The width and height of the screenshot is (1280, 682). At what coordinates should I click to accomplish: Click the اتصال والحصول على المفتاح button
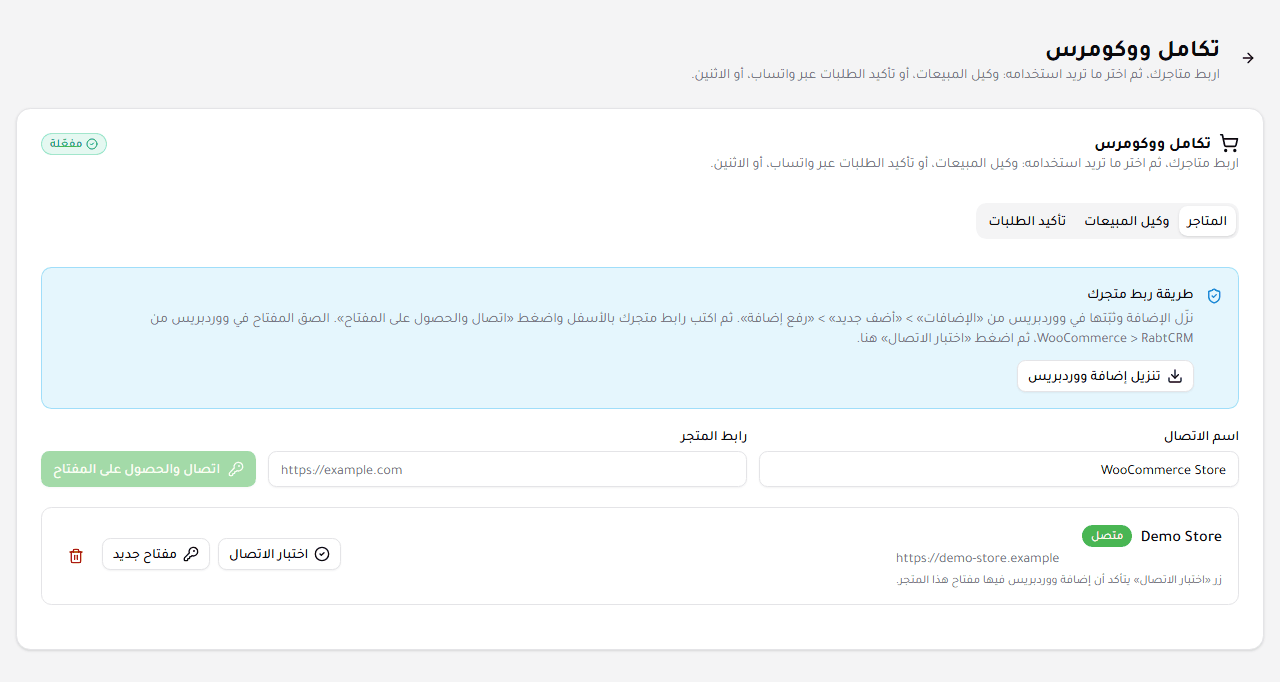point(149,469)
